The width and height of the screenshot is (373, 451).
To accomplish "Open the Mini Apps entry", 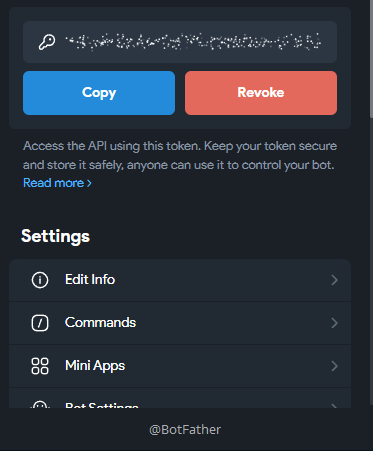I will 180,366.
